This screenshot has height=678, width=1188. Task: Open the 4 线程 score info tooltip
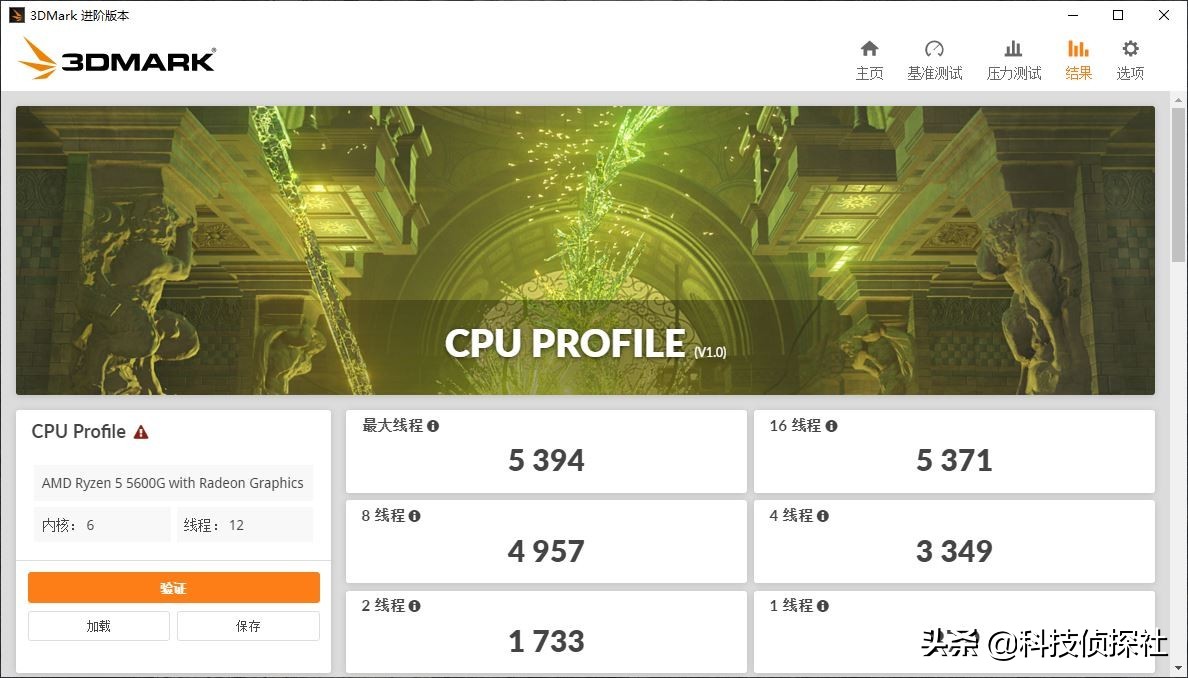822,515
